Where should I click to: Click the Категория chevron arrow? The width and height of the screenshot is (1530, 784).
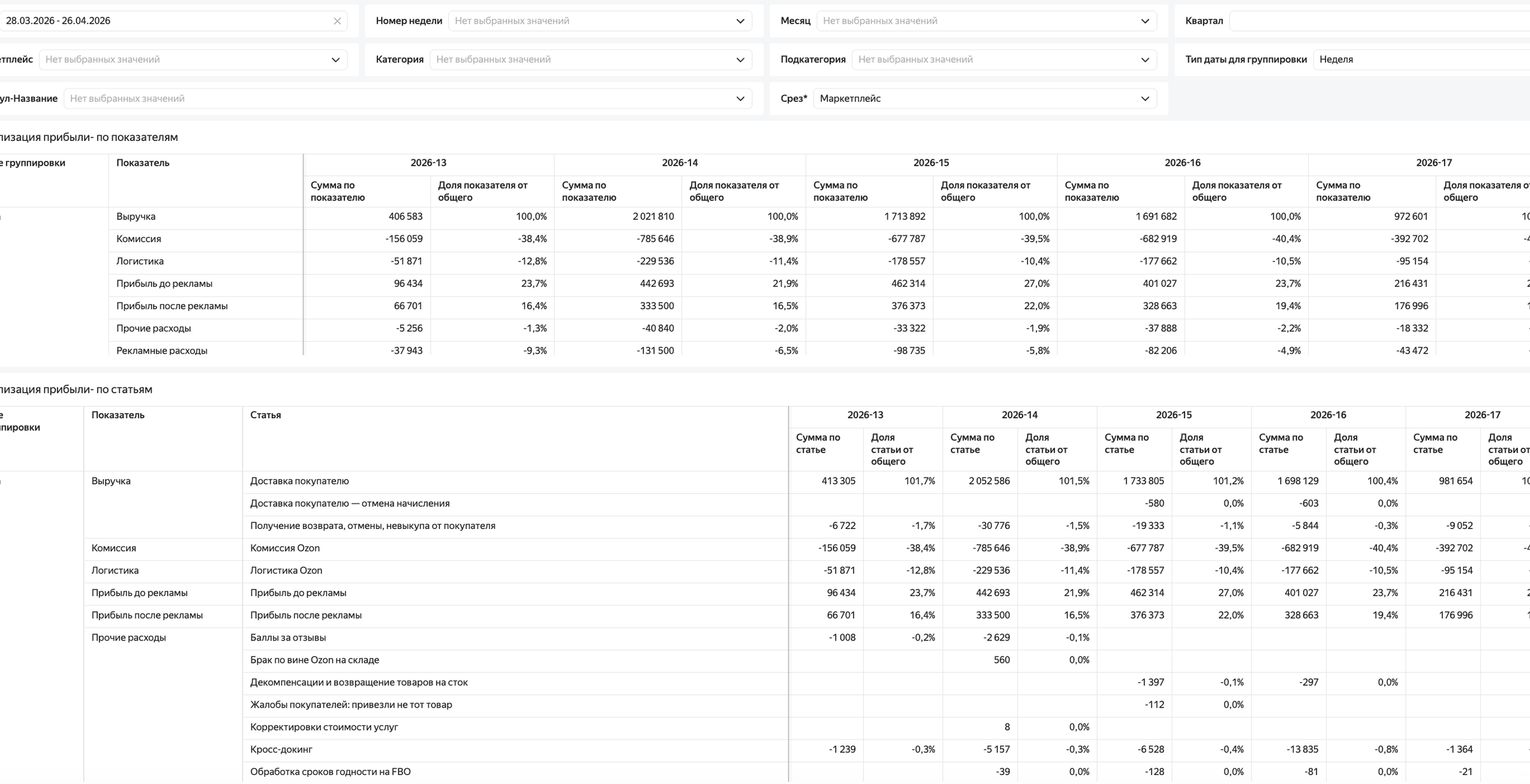tap(740, 60)
